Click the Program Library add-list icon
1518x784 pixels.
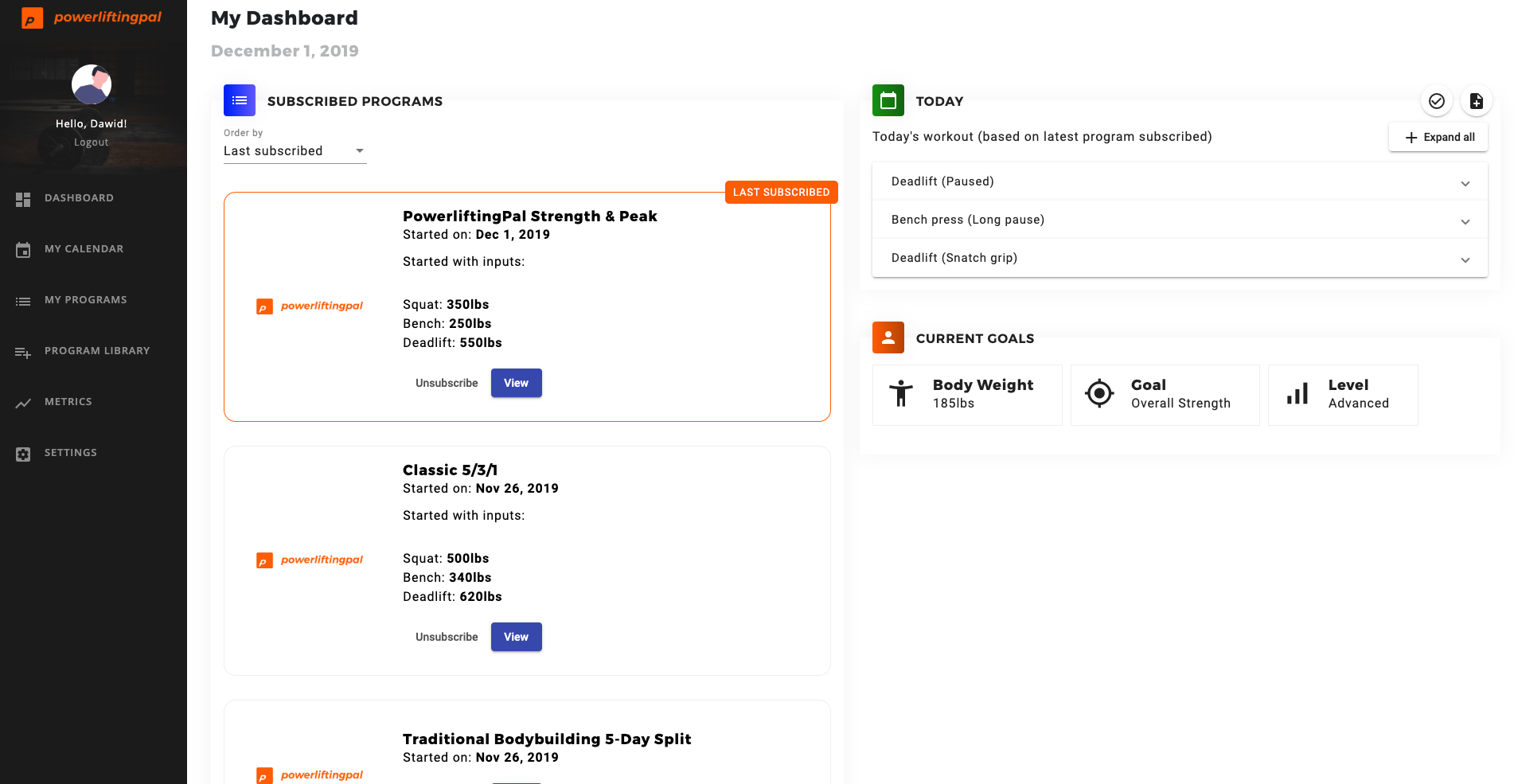[23, 352]
